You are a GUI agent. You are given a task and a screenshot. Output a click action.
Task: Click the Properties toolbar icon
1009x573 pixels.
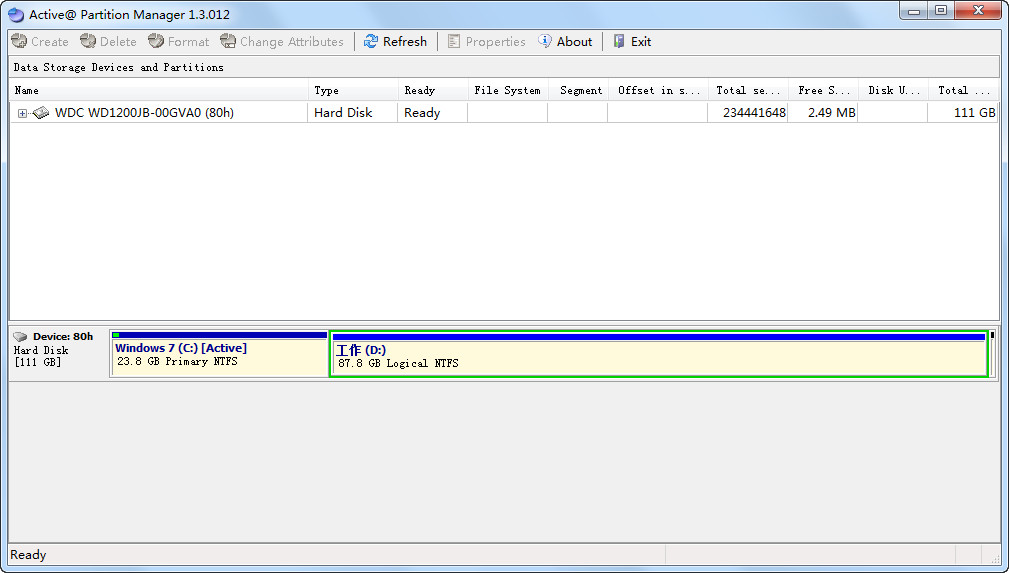click(454, 41)
